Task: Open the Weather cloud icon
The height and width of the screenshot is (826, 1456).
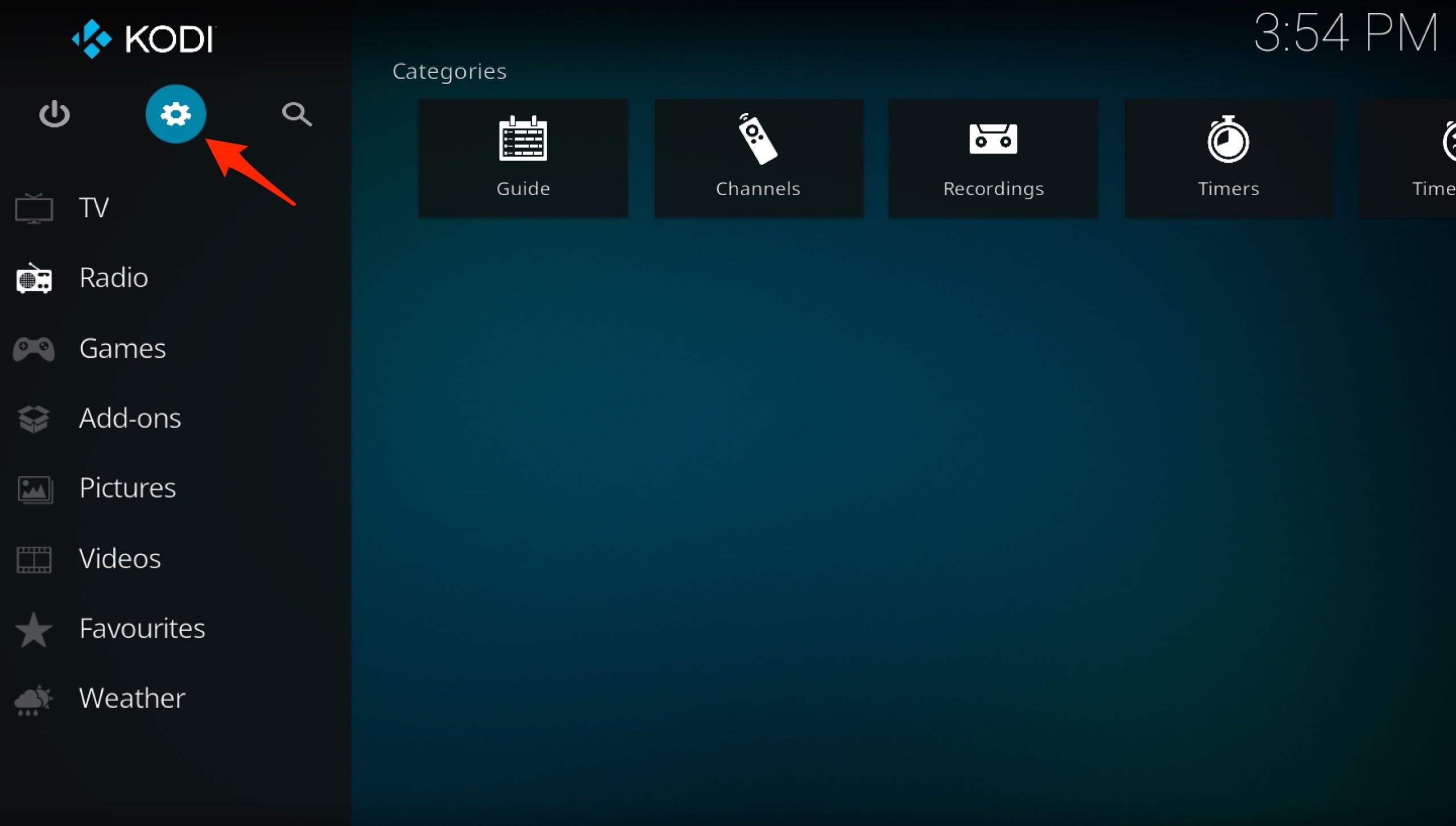Action: tap(35, 700)
